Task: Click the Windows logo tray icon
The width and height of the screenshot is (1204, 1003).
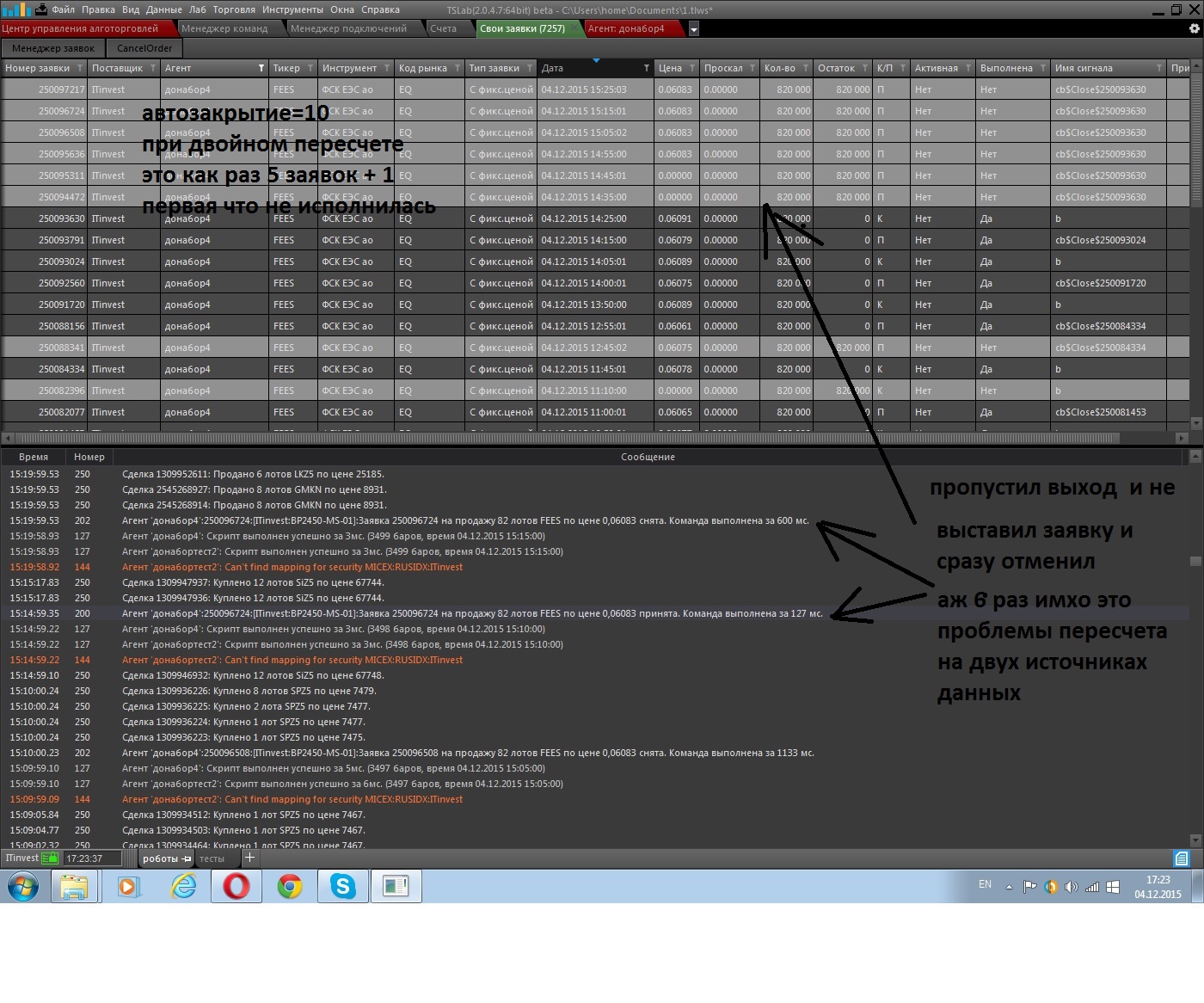Action: click(1112, 887)
